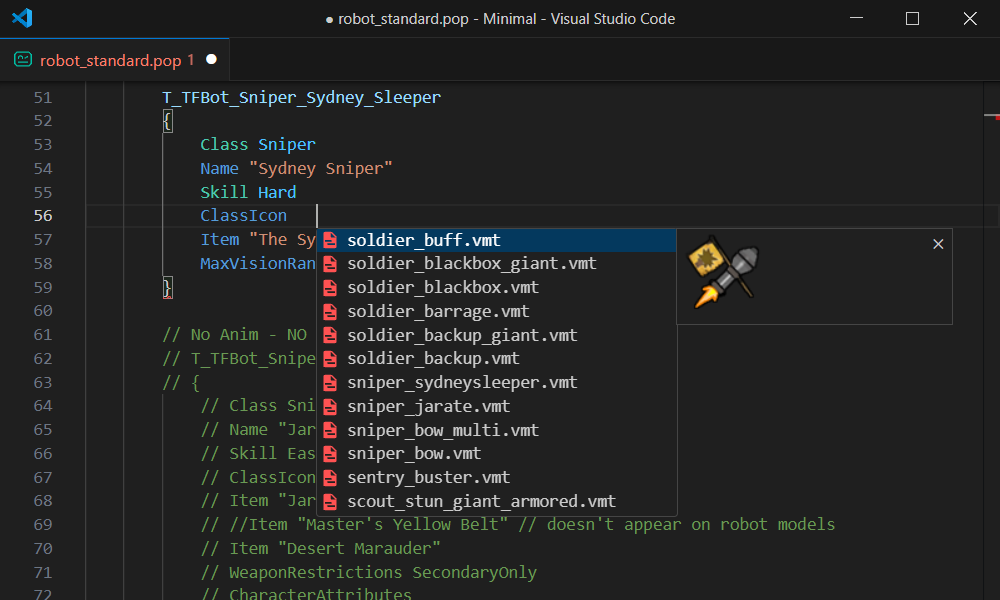Click file icon beside soldier_buff.vmt
Screen dimensions: 1000x600
(330, 240)
